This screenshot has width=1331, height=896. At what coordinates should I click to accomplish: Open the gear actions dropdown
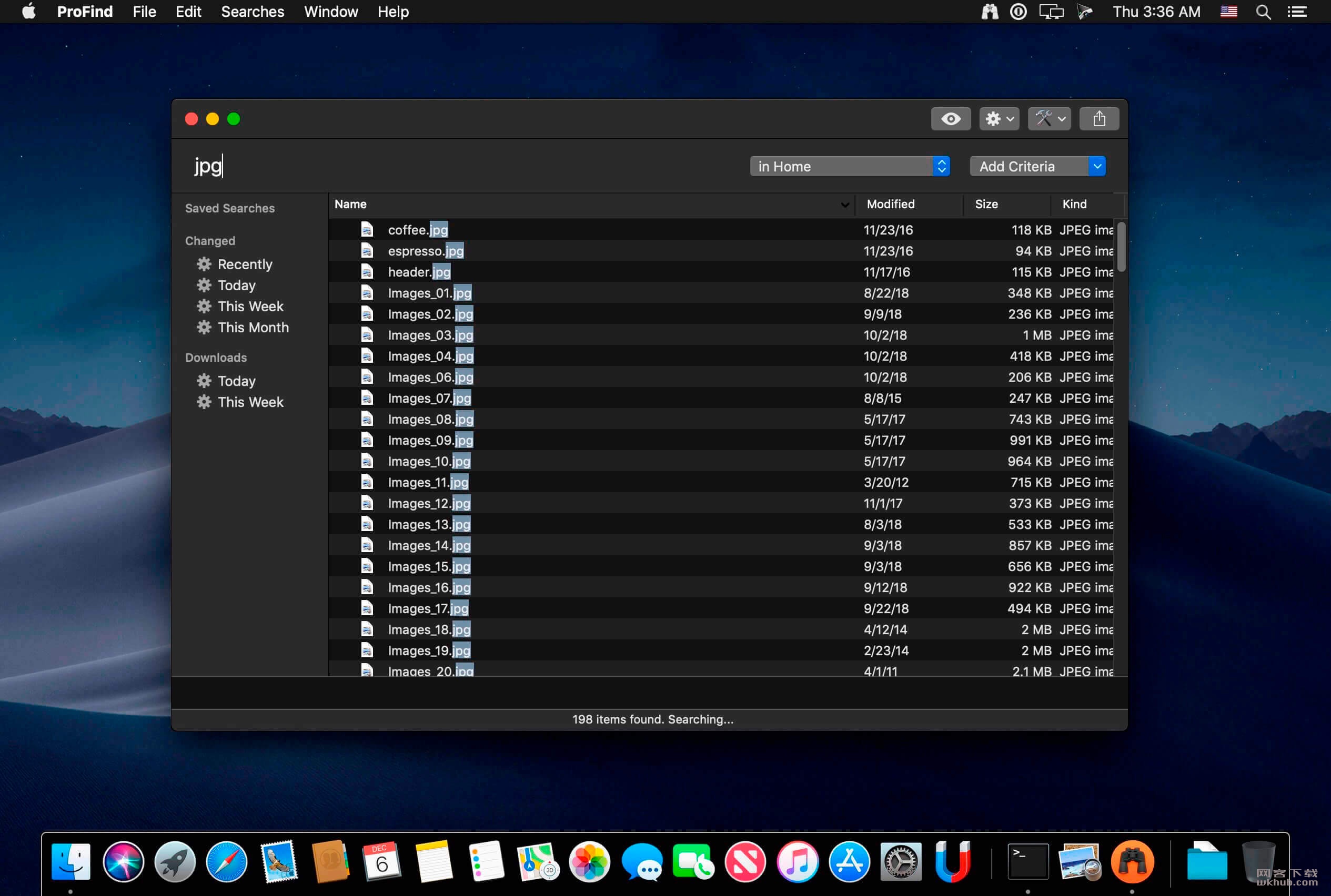(x=999, y=119)
